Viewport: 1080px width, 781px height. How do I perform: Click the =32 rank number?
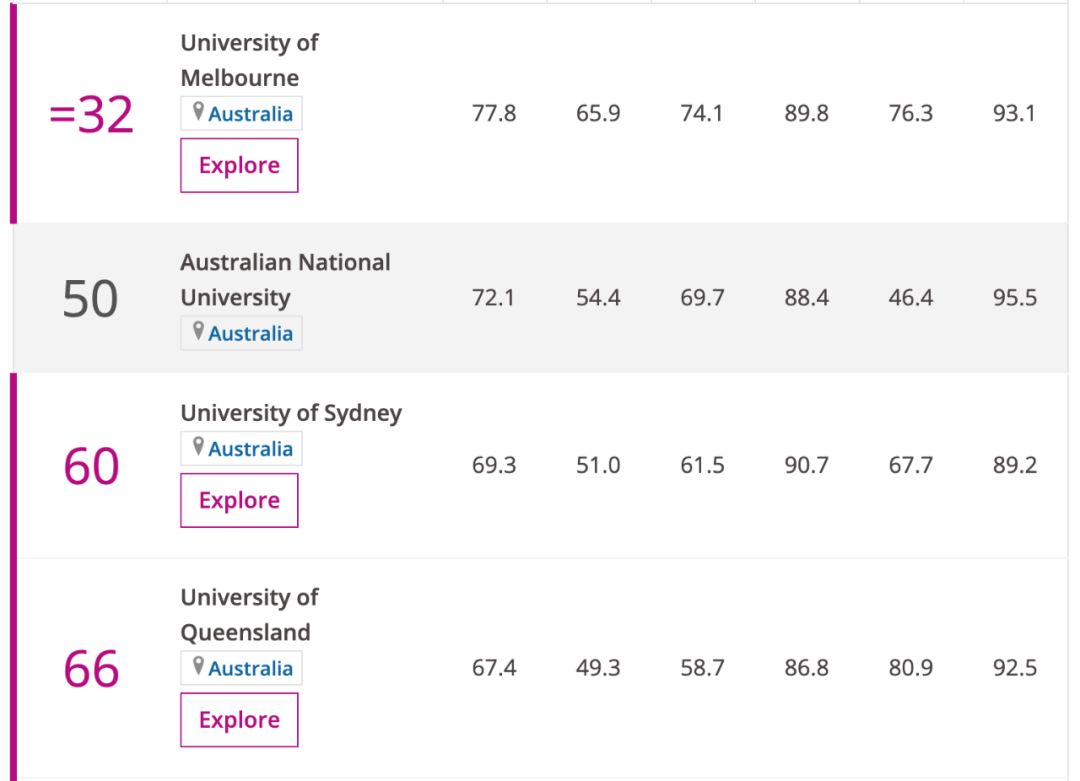click(91, 117)
